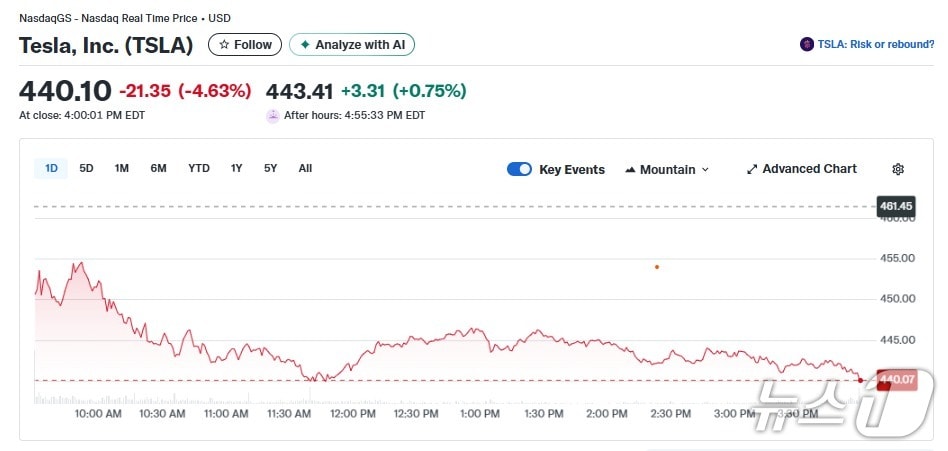The height and width of the screenshot is (451, 948).
Task: Open TSLA: Risk or rebound link
Action: [x=874, y=45]
